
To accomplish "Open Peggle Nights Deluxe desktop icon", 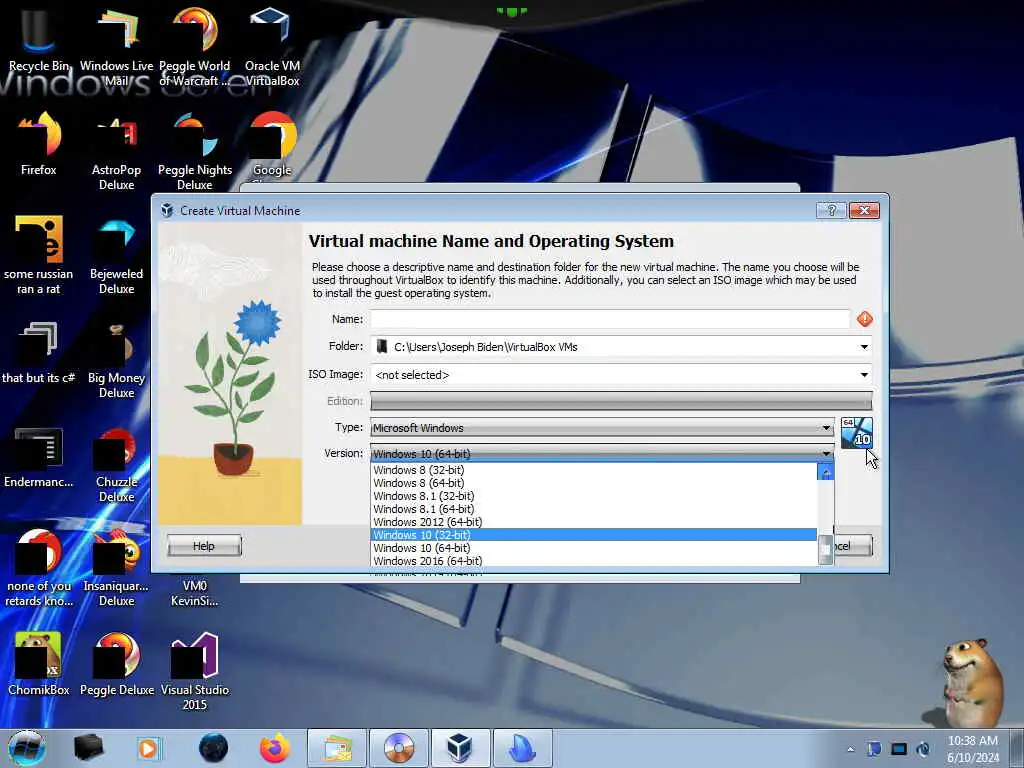I will (x=195, y=152).
